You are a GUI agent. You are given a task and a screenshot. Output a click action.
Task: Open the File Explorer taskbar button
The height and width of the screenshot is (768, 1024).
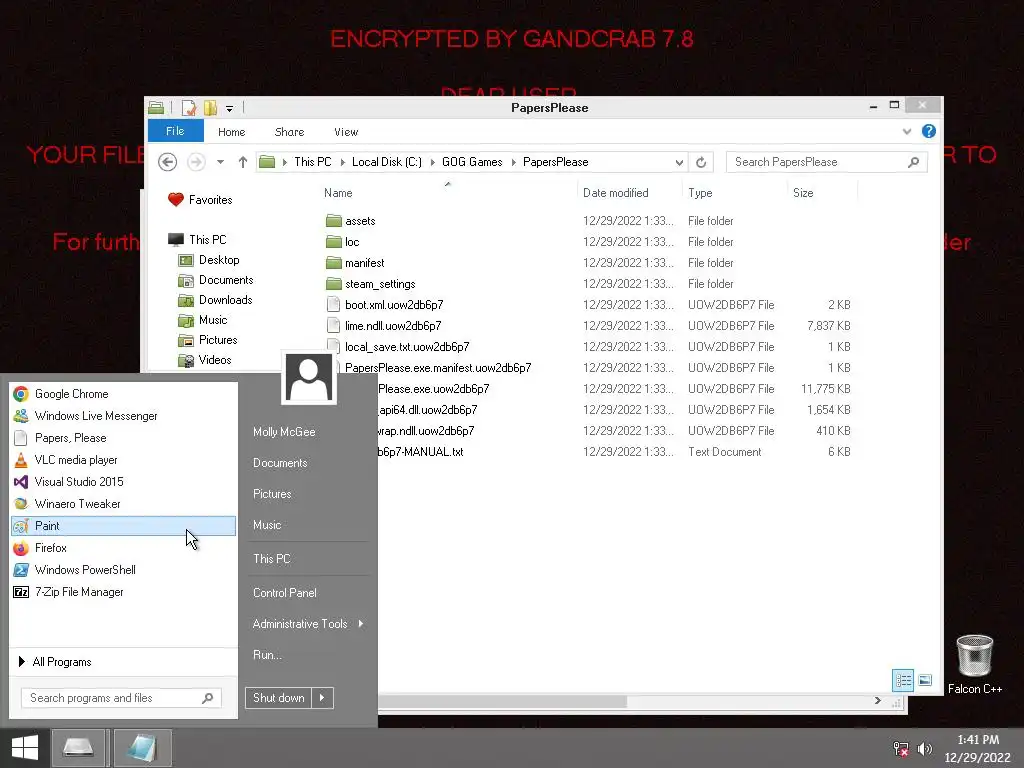point(78,748)
